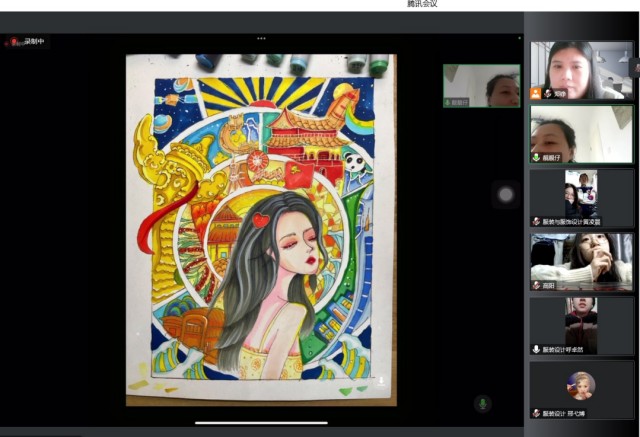Click the red recording indicator icon
640x437 pixels.
tap(14, 41)
